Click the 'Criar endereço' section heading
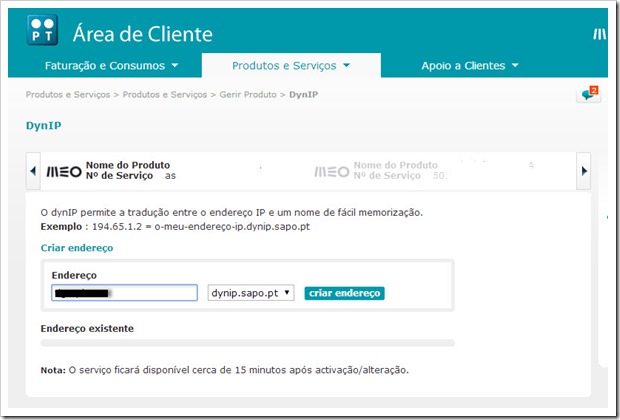This screenshot has height=420, width=620. pyautogui.click(x=77, y=248)
